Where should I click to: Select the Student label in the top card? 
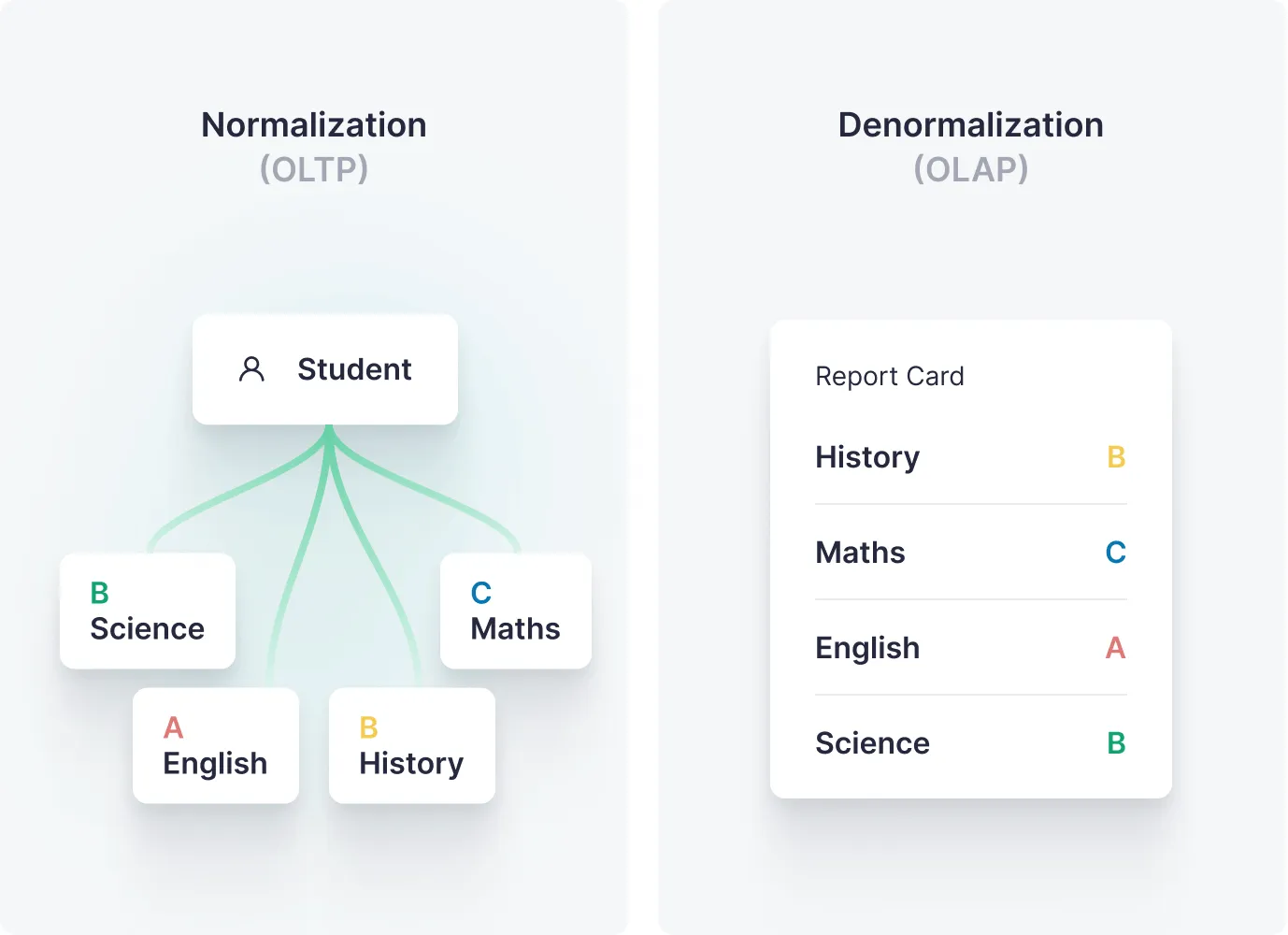click(x=354, y=369)
